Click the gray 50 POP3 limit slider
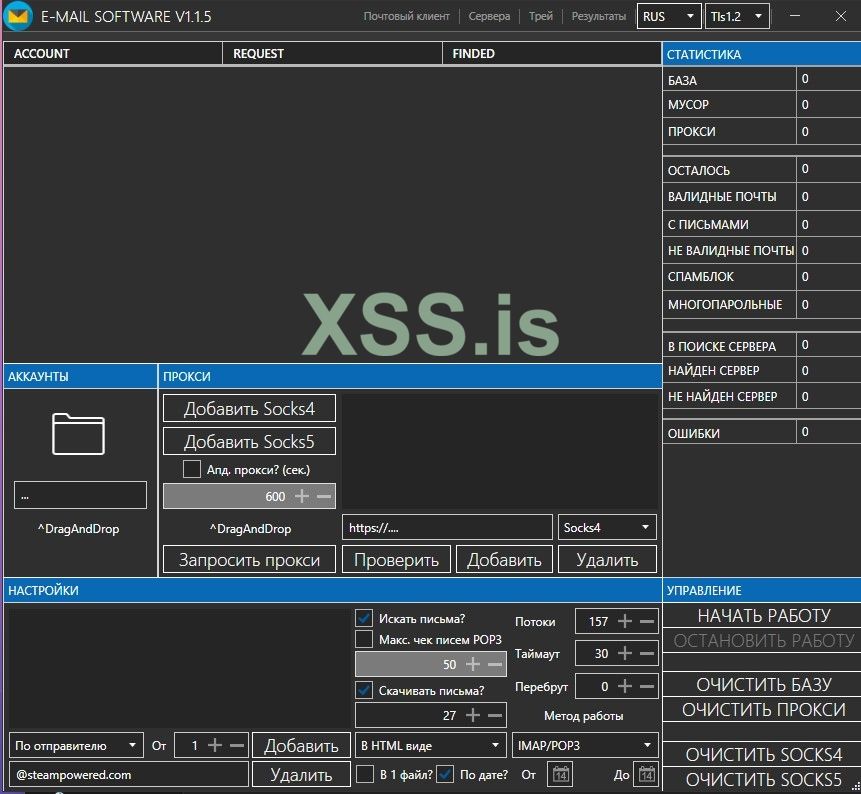This screenshot has width=861, height=794. [430, 663]
